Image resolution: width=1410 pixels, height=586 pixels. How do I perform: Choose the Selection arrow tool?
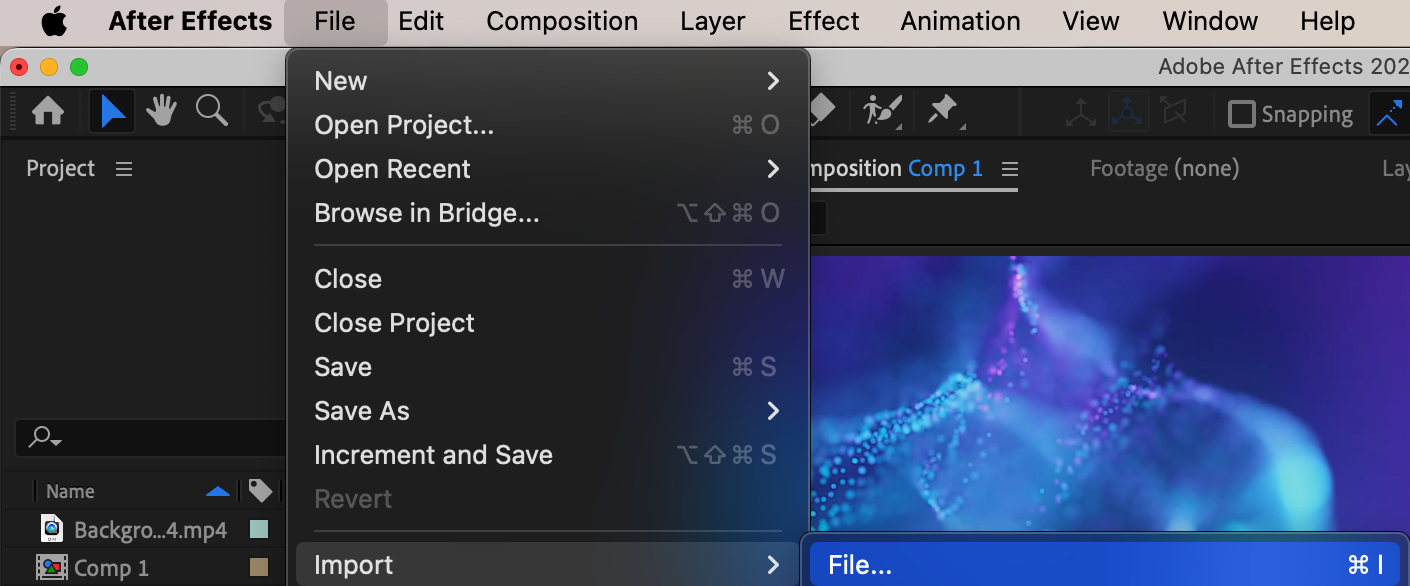[113, 112]
